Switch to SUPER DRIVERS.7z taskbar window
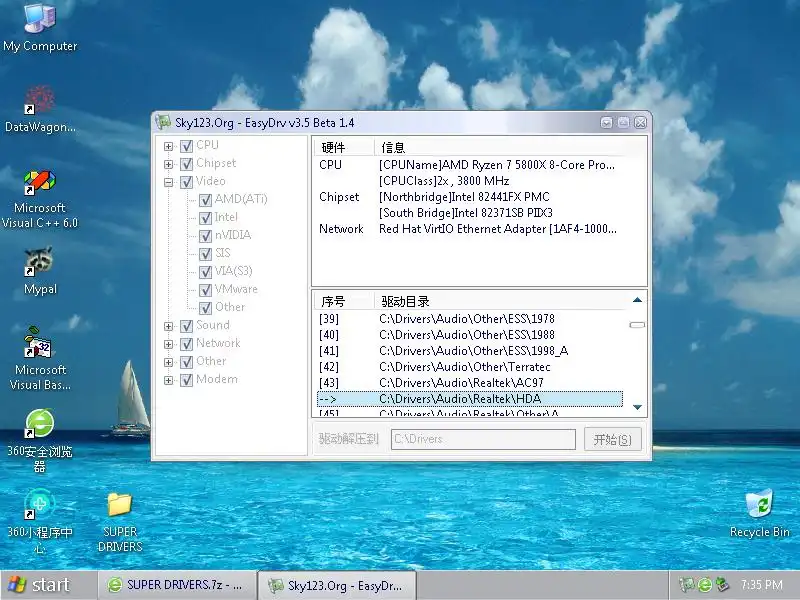Screen dimensions: 800x600 (x=176, y=585)
